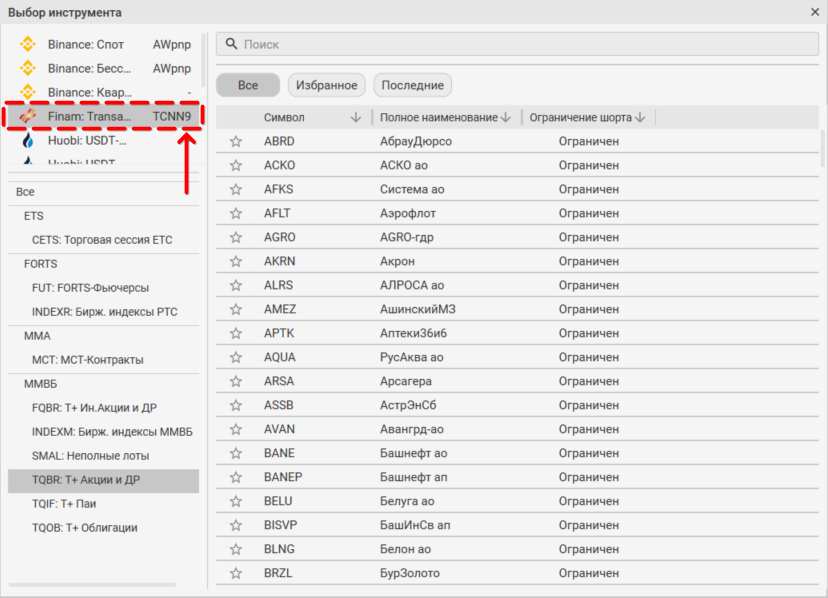Mark ALRS as favorite
This screenshot has width=828, height=598.
[x=236, y=285]
